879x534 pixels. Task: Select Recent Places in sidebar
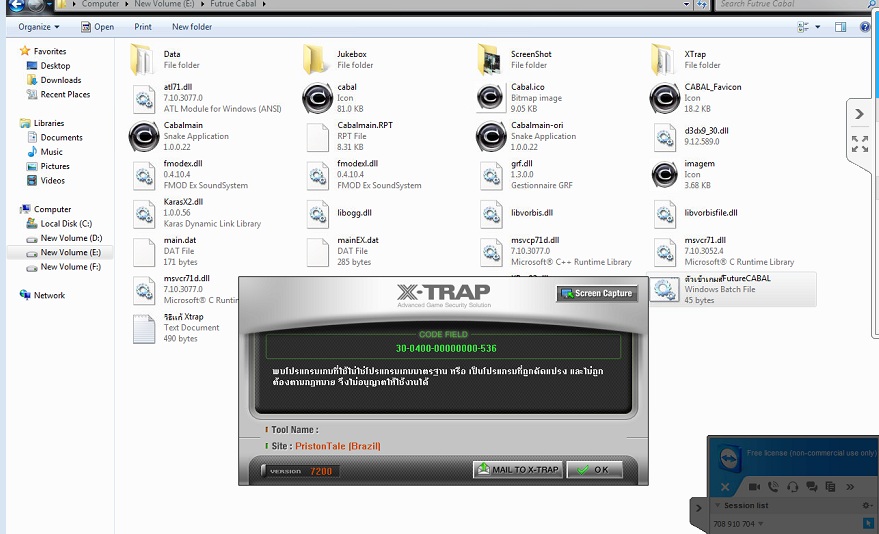point(64,94)
